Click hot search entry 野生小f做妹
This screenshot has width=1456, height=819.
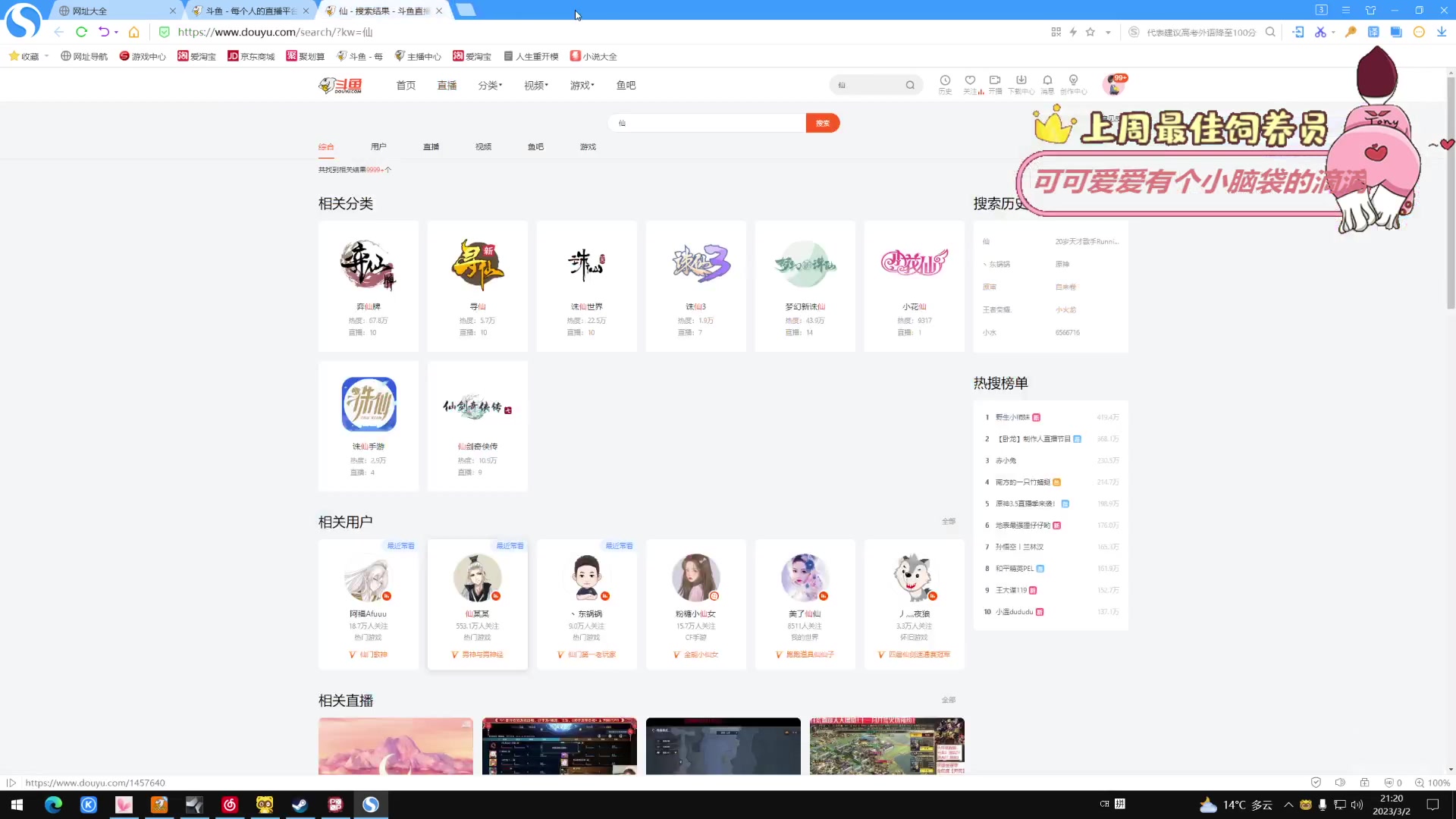1012,417
